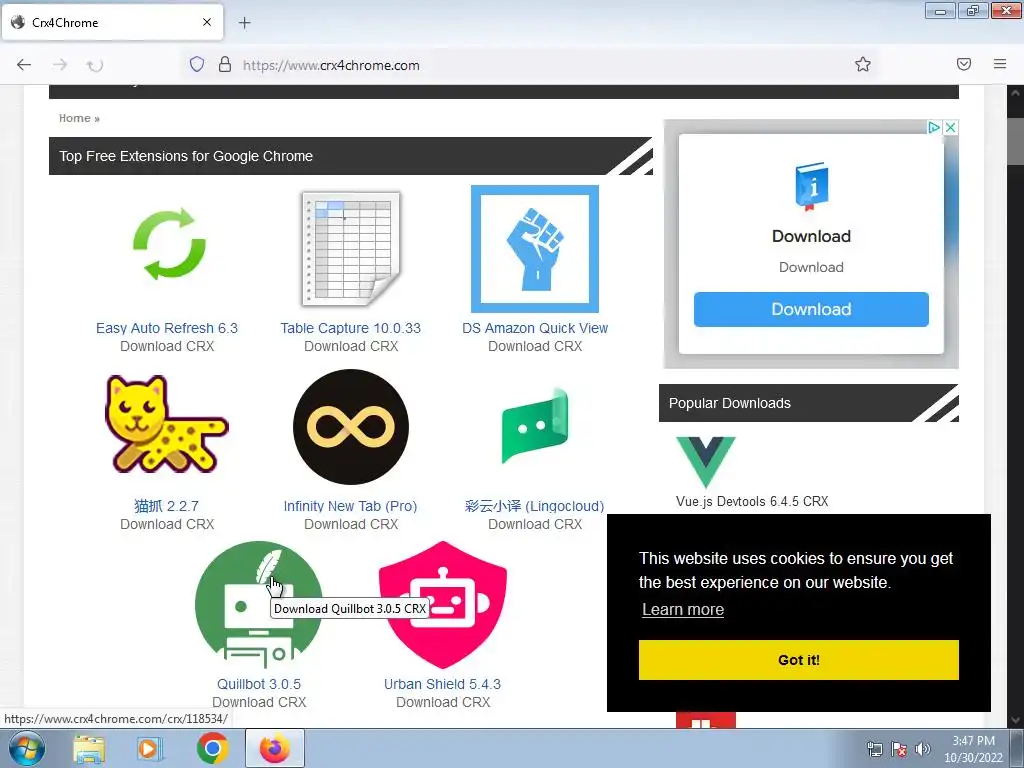
Task: Click the AdChoices triangle icon
Action: tap(935, 127)
